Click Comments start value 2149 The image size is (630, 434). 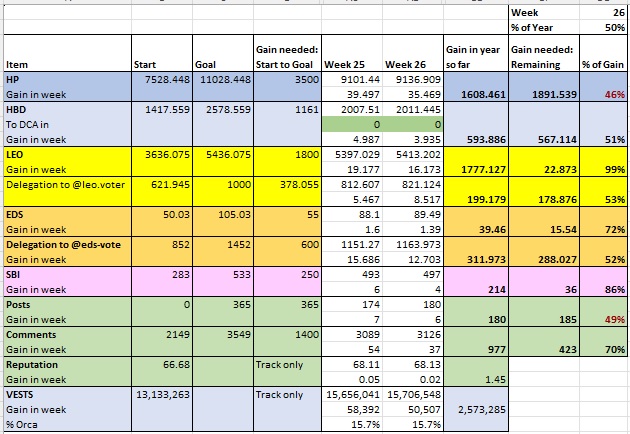tap(162, 334)
